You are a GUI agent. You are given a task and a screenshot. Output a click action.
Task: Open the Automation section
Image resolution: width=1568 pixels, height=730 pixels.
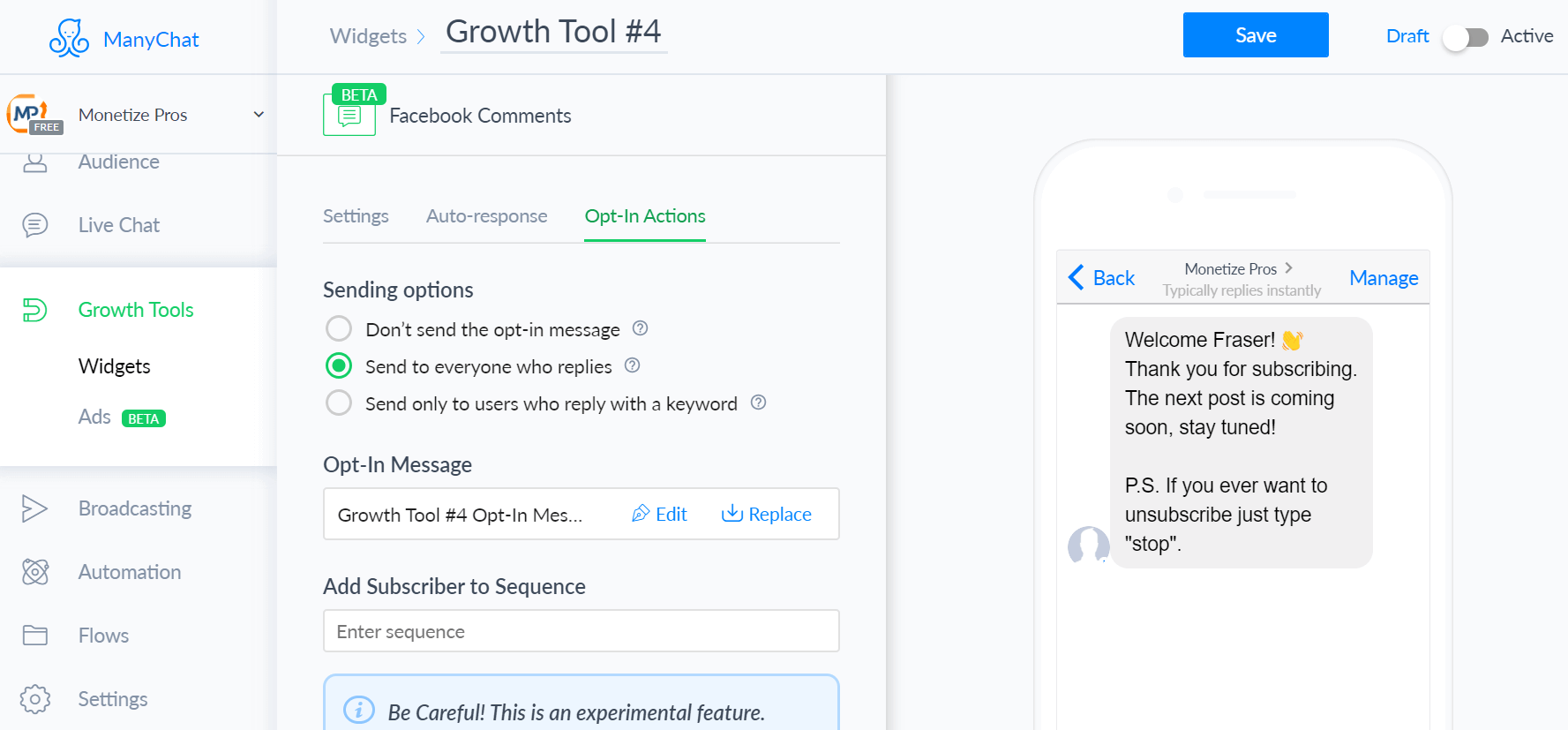click(x=130, y=572)
